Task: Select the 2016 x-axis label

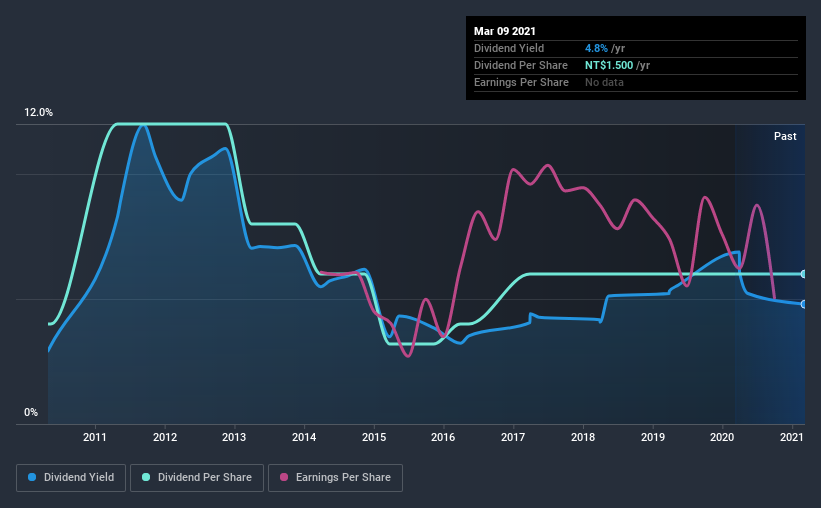Action: pos(443,437)
